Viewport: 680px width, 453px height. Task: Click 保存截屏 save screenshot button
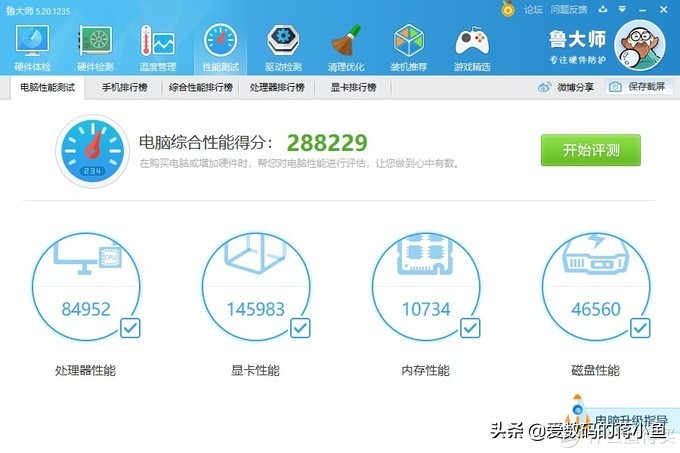tap(640, 87)
